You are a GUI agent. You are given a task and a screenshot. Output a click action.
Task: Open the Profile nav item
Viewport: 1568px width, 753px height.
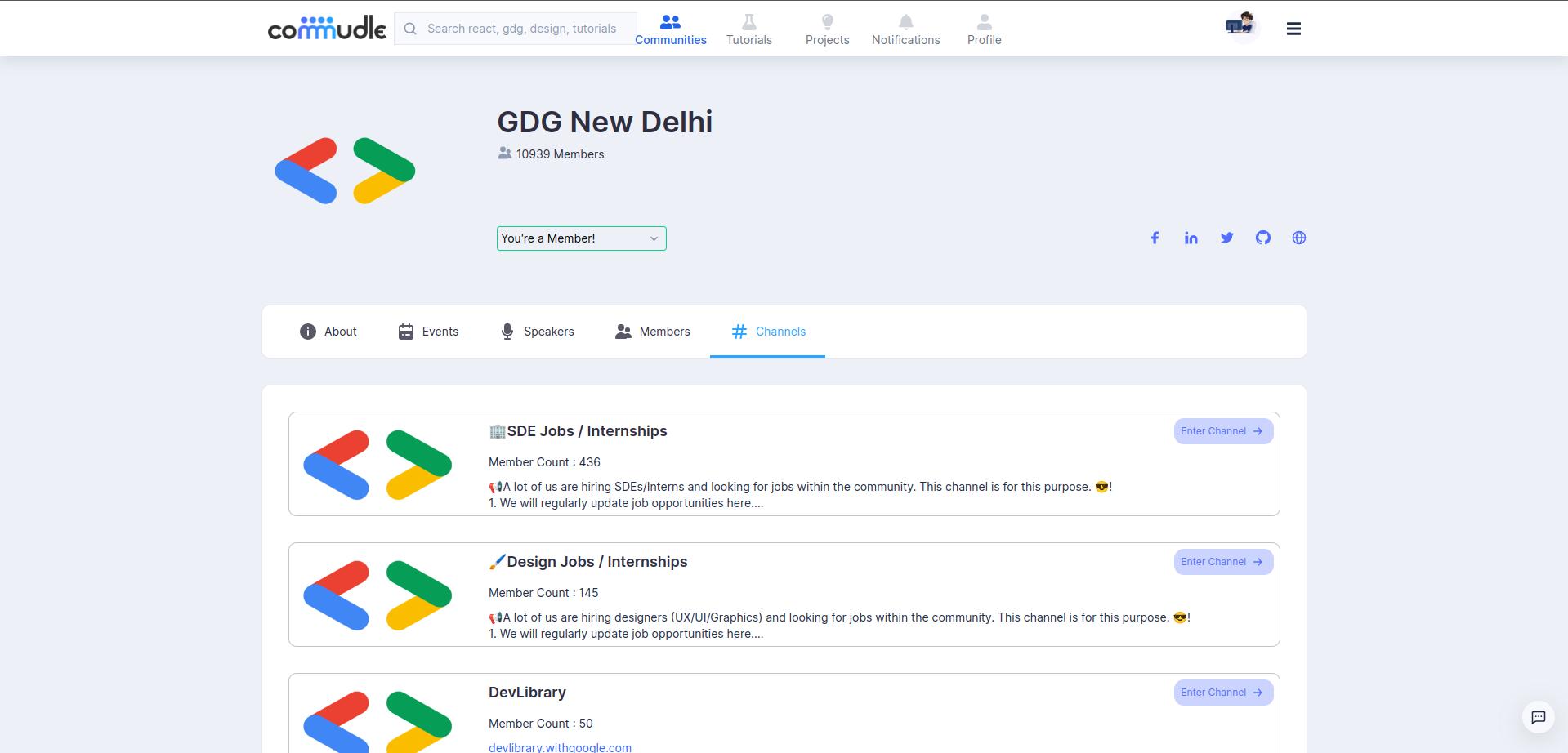985,29
